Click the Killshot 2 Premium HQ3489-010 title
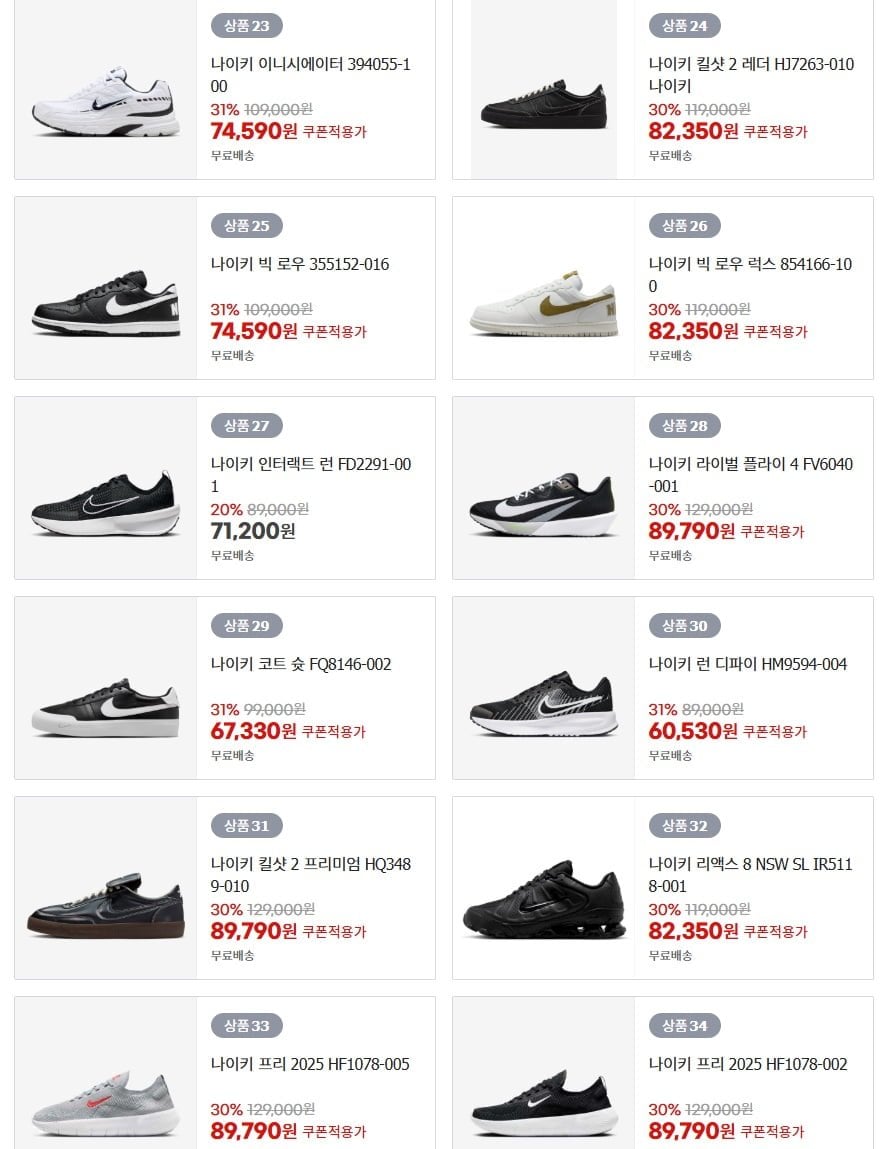The image size is (882, 1149). click(x=311, y=875)
